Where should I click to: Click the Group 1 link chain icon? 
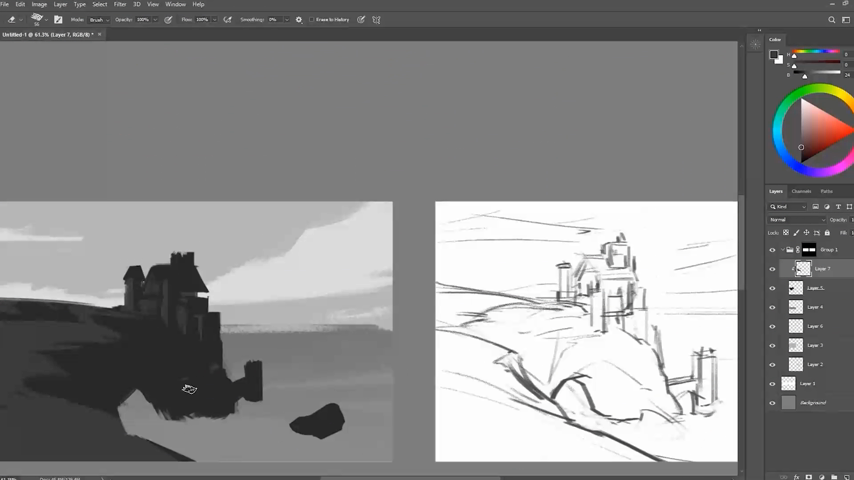tap(798, 250)
